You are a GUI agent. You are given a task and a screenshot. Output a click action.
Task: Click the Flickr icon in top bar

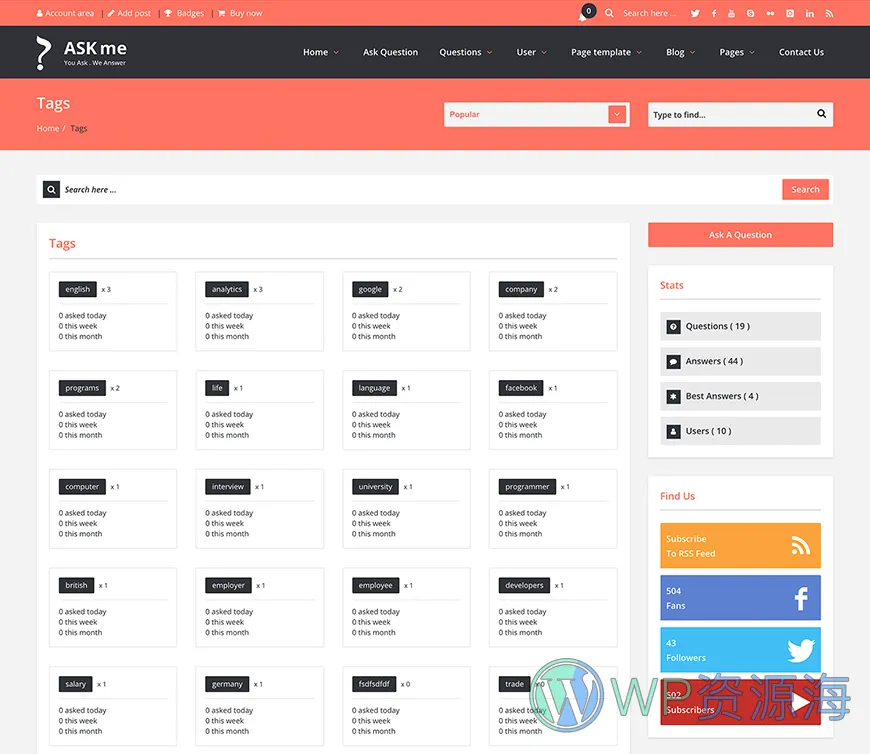coord(770,13)
